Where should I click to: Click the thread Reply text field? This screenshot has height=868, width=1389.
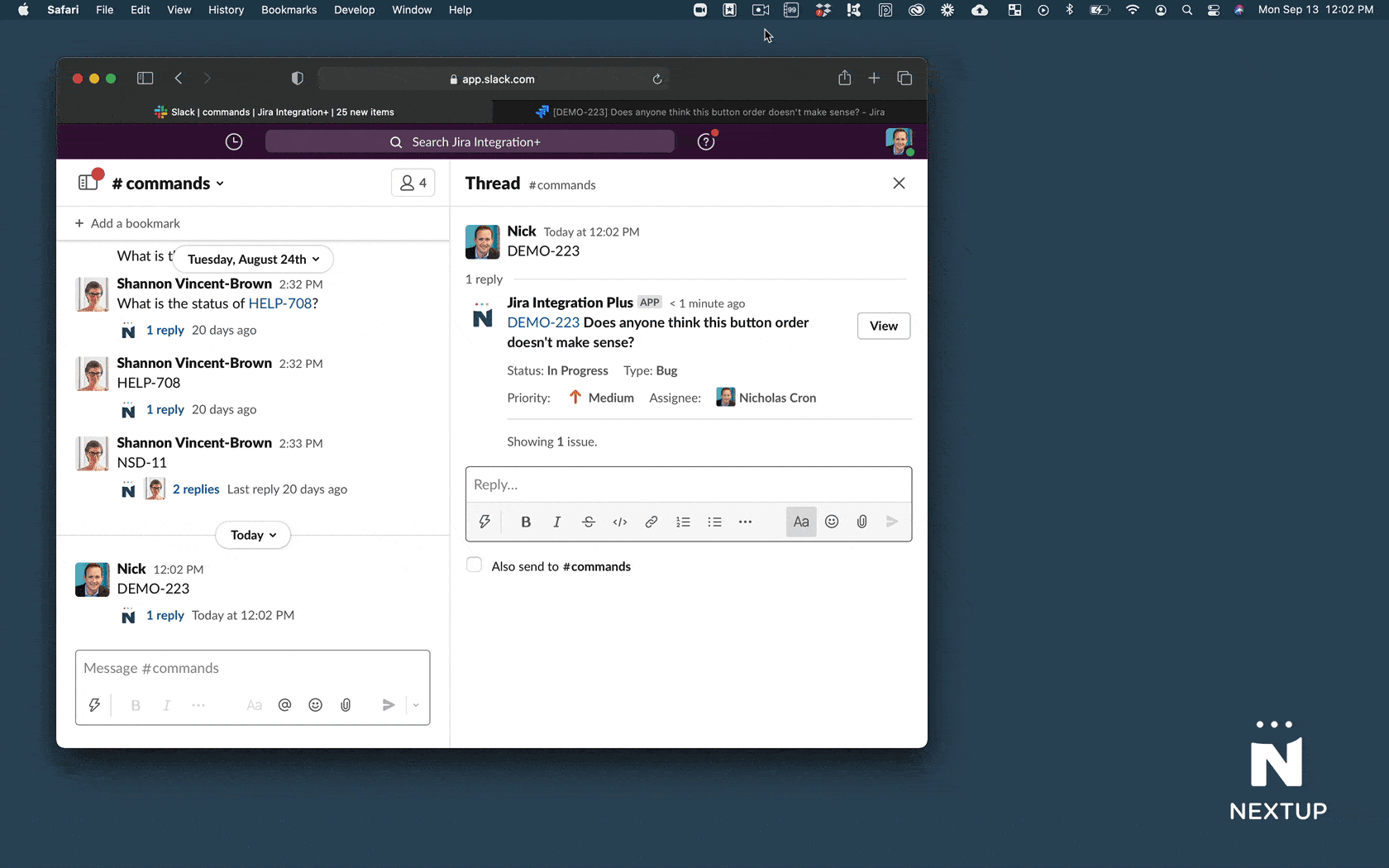click(x=689, y=485)
